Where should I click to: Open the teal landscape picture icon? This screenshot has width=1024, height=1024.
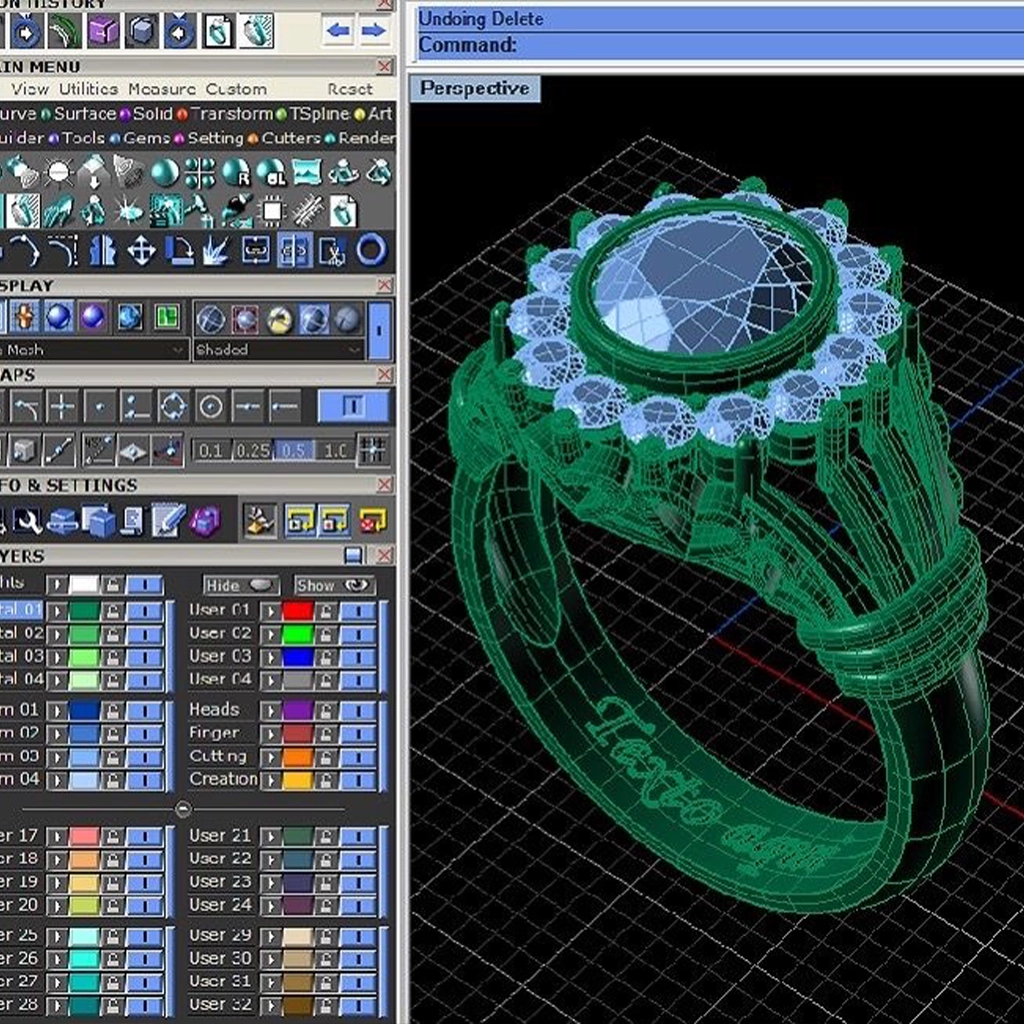pos(306,173)
